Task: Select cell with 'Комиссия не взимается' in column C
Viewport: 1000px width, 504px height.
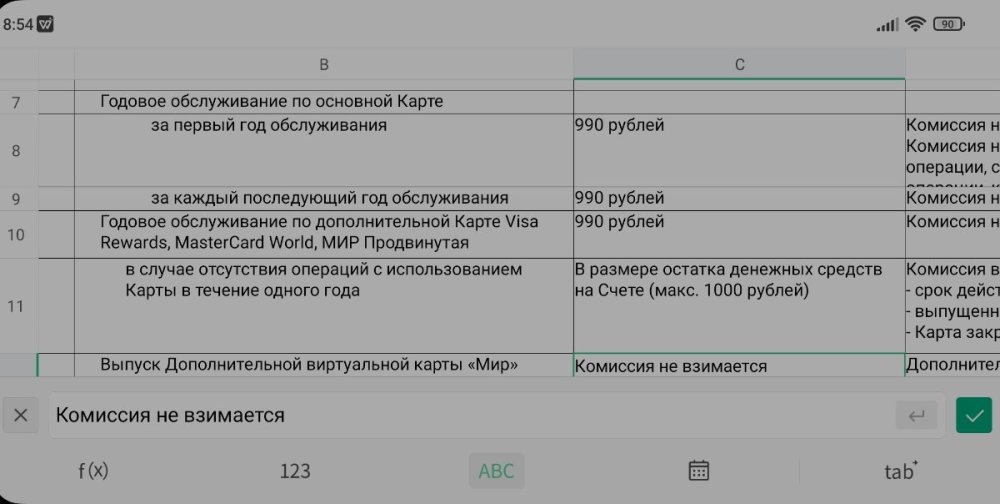Action: (x=739, y=366)
